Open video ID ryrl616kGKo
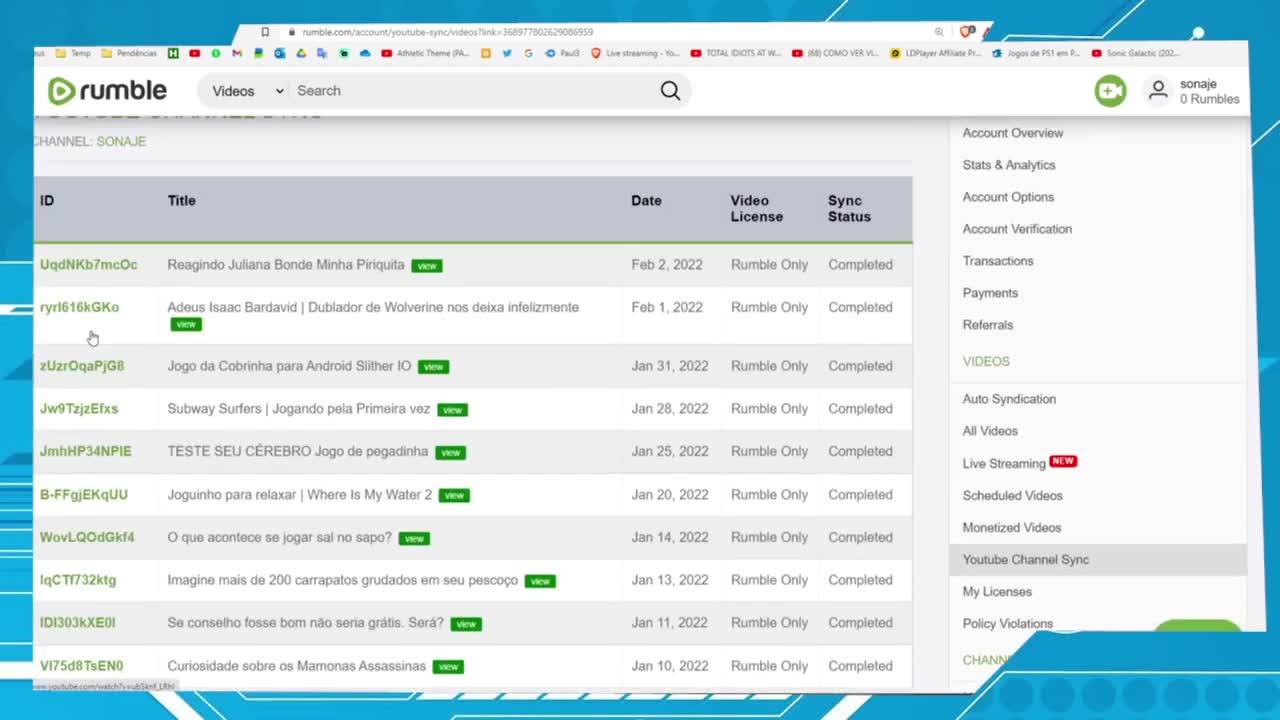Screen dimensions: 1280x720 click(x=79, y=307)
